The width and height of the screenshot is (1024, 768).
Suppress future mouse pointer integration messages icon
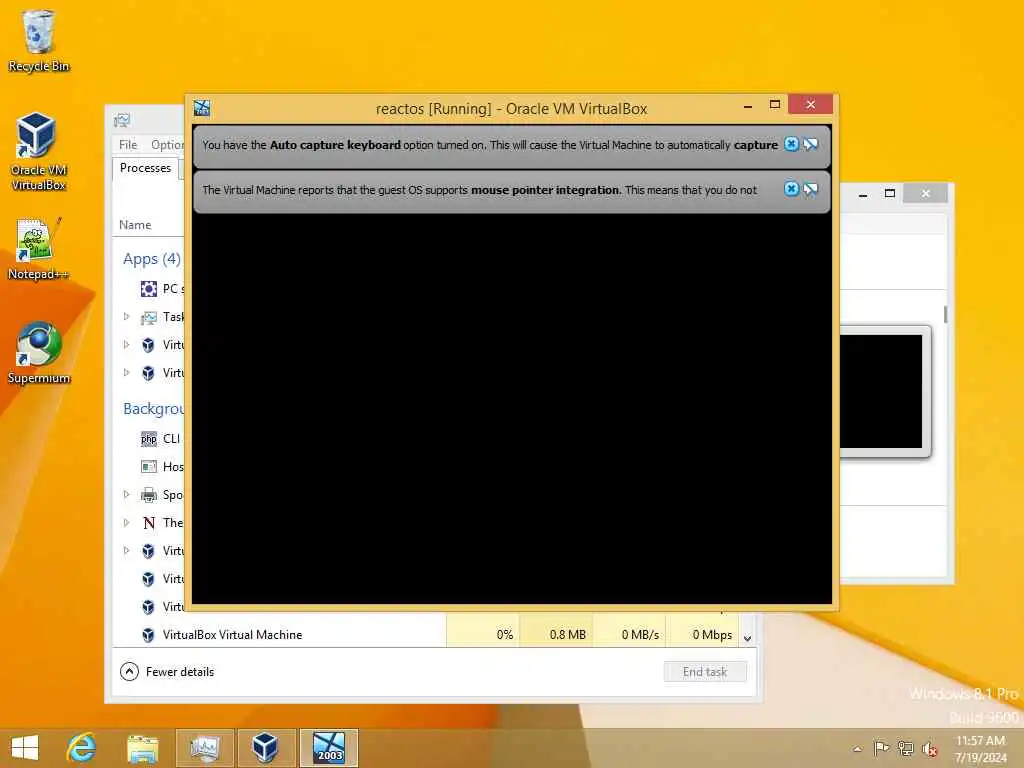point(810,189)
